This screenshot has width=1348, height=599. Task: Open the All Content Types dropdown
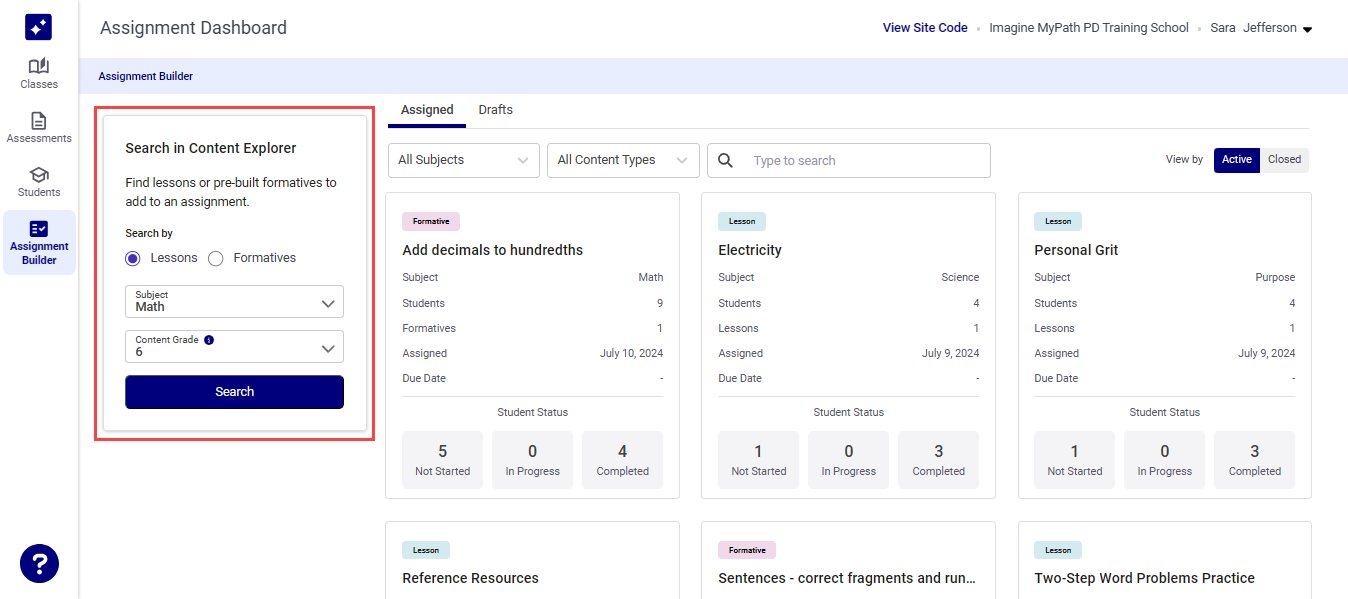click(x=622, y=160)
